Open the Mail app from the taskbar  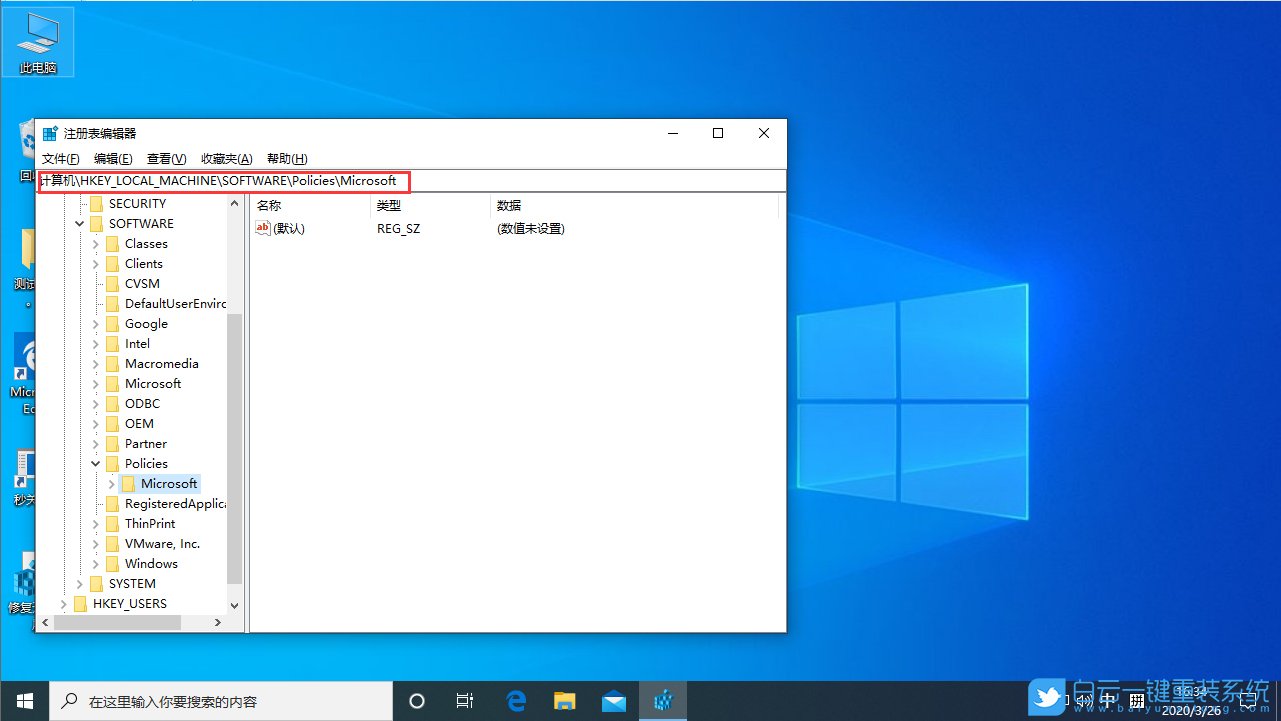coord(613,700)
